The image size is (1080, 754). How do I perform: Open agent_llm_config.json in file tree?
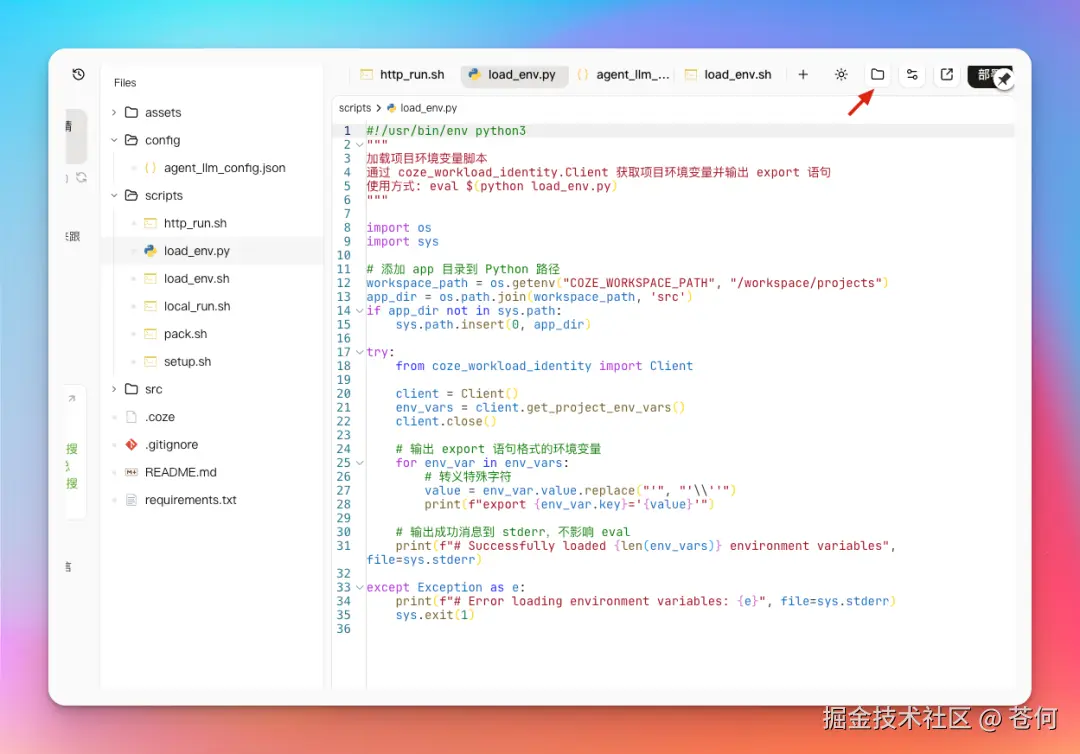(225, 167)
